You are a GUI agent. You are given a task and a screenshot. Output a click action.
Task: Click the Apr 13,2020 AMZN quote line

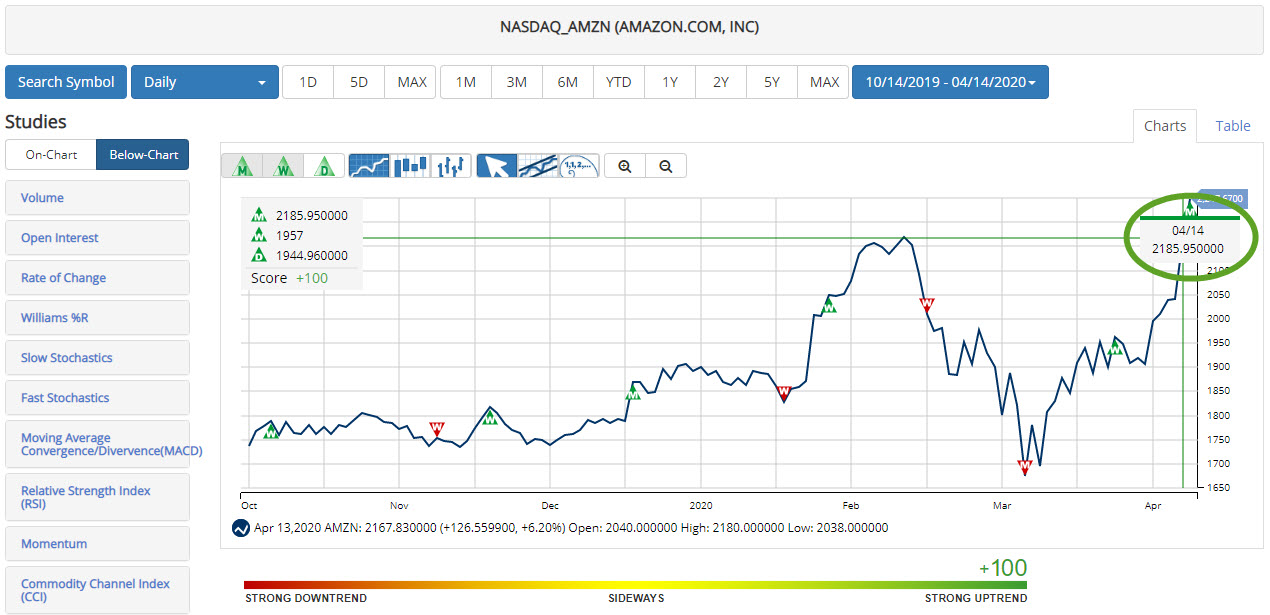pos(571,528)
